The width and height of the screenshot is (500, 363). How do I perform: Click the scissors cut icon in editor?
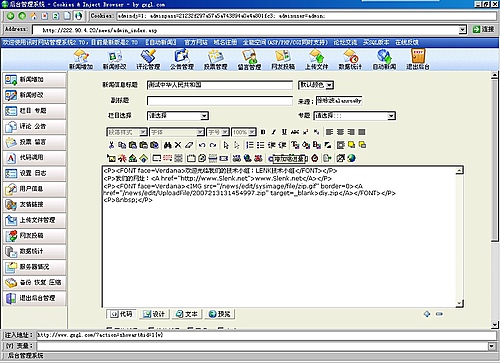coord(111,145)
